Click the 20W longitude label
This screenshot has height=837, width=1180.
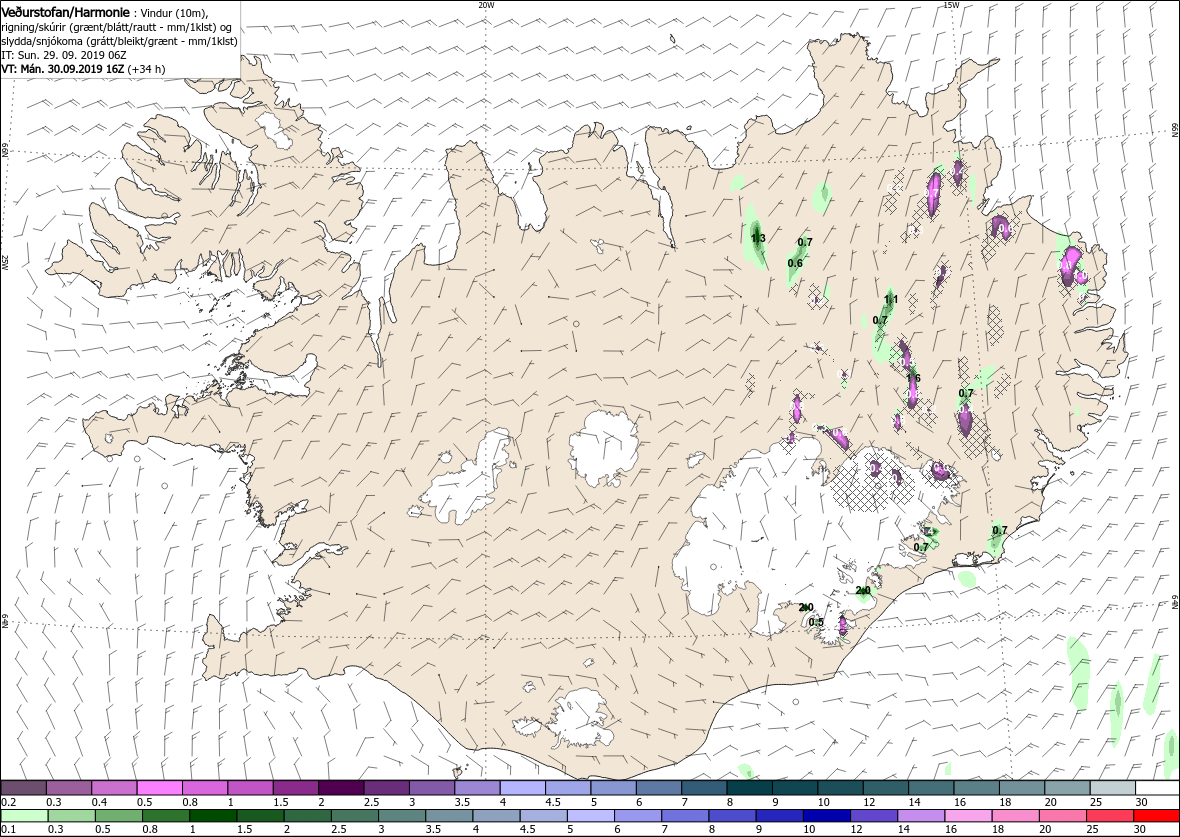[486, 5]
